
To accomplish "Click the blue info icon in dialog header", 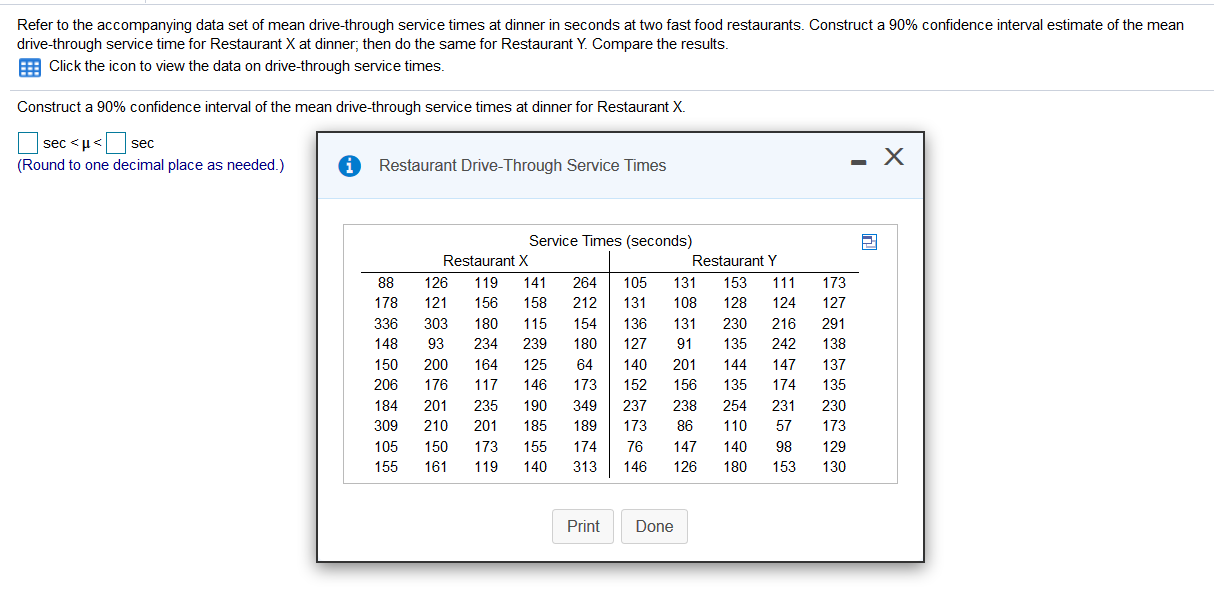I will [x=350, y=166].
